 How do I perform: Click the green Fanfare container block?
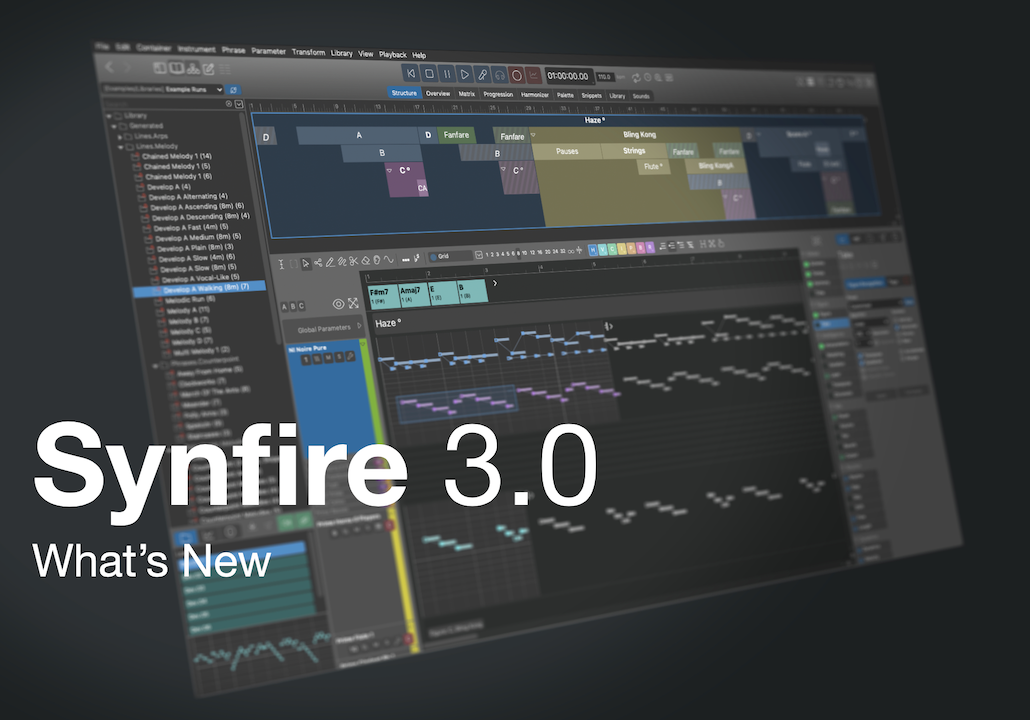(456, 135)
